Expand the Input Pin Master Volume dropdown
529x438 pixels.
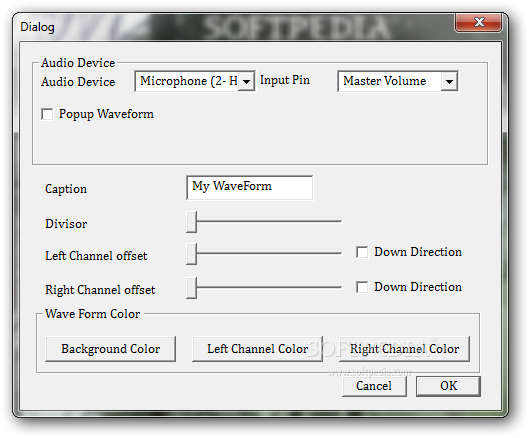click(x=449, y=81)
